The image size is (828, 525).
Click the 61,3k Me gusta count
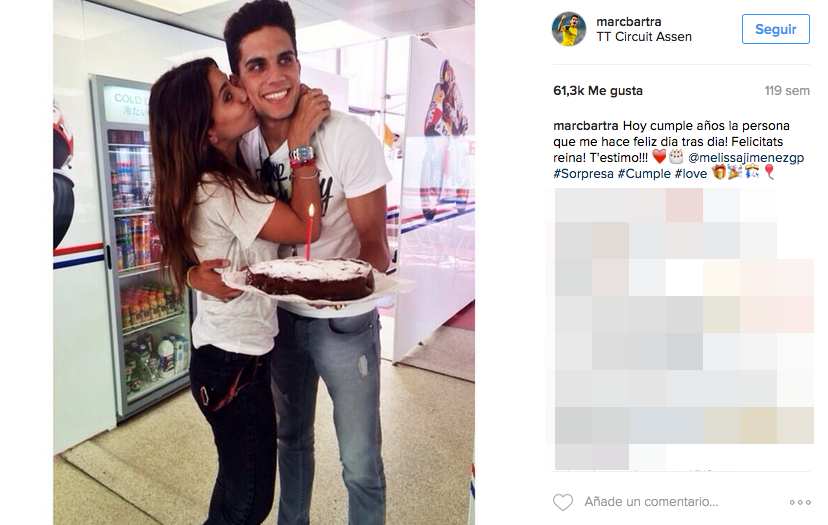[x=598, y=91]
